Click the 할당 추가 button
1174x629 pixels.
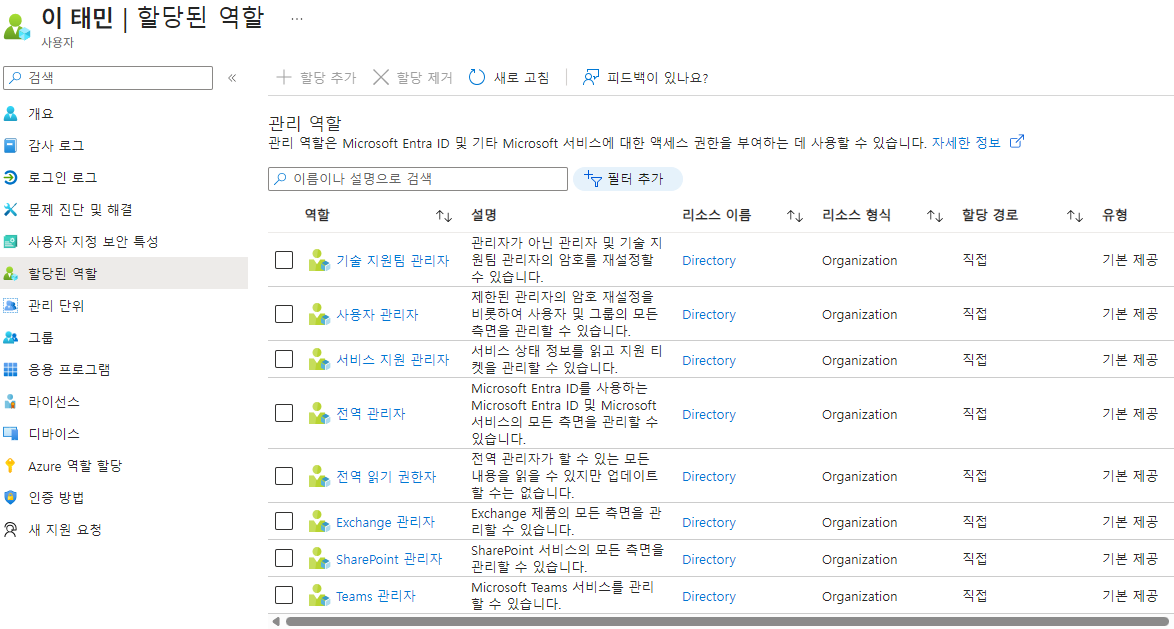tap(316, 77)
